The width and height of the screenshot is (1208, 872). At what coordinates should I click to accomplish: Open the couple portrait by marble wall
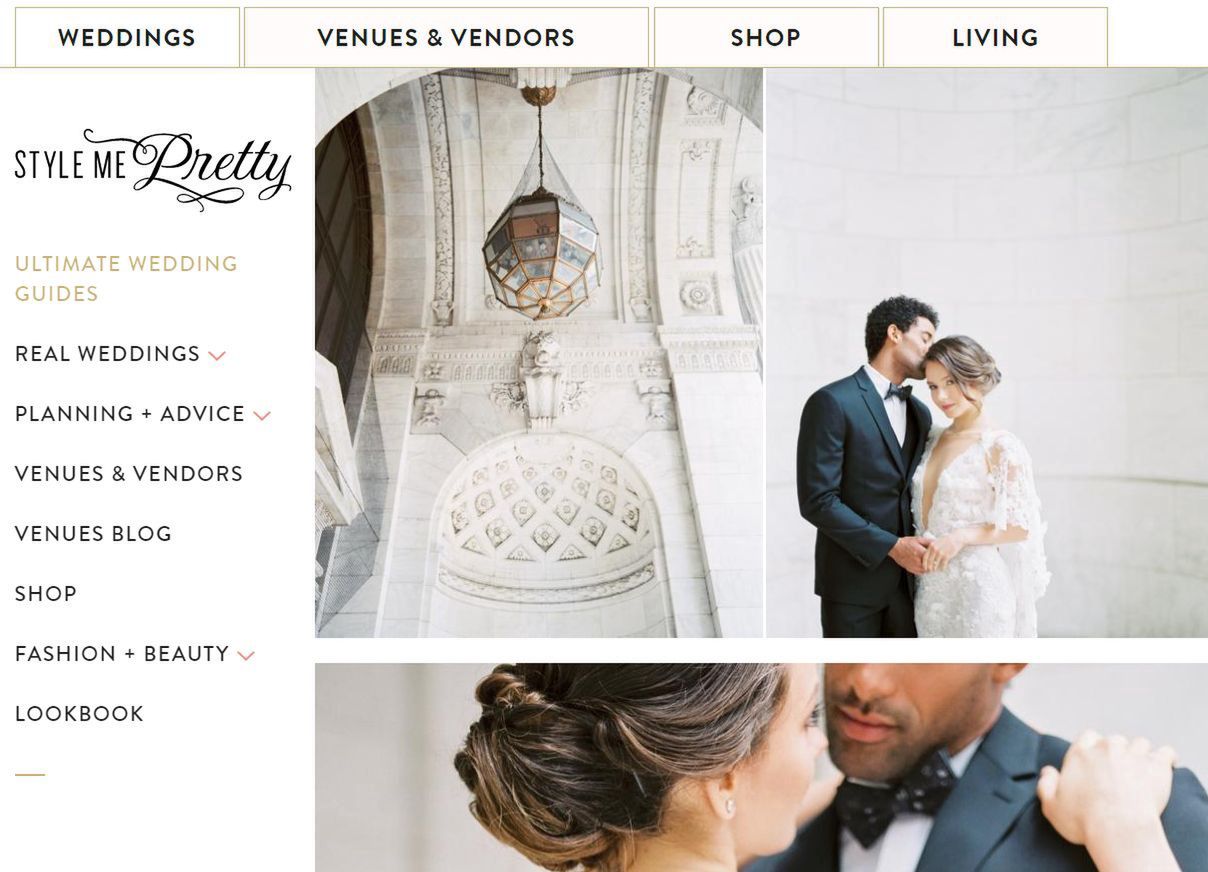point(987,353)
